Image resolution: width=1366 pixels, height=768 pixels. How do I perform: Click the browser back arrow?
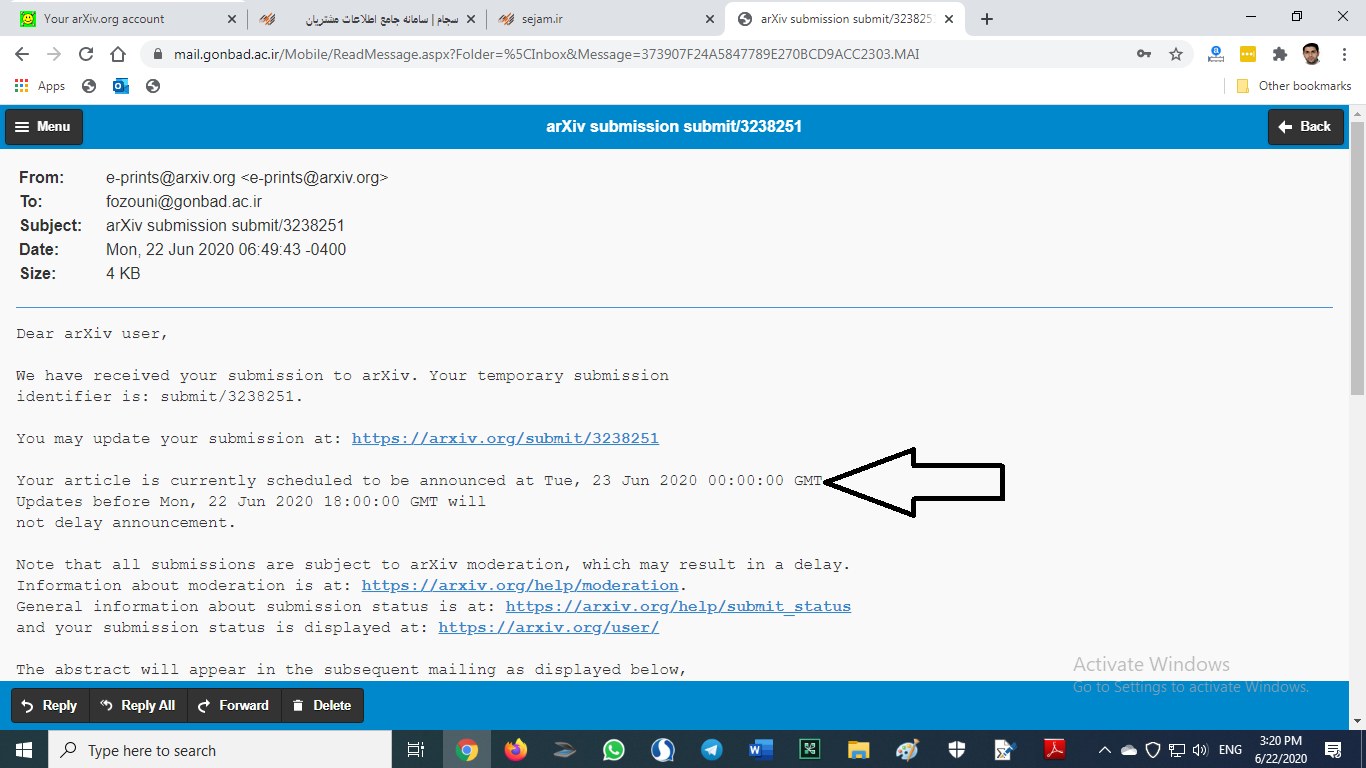[x=22, y=54]
